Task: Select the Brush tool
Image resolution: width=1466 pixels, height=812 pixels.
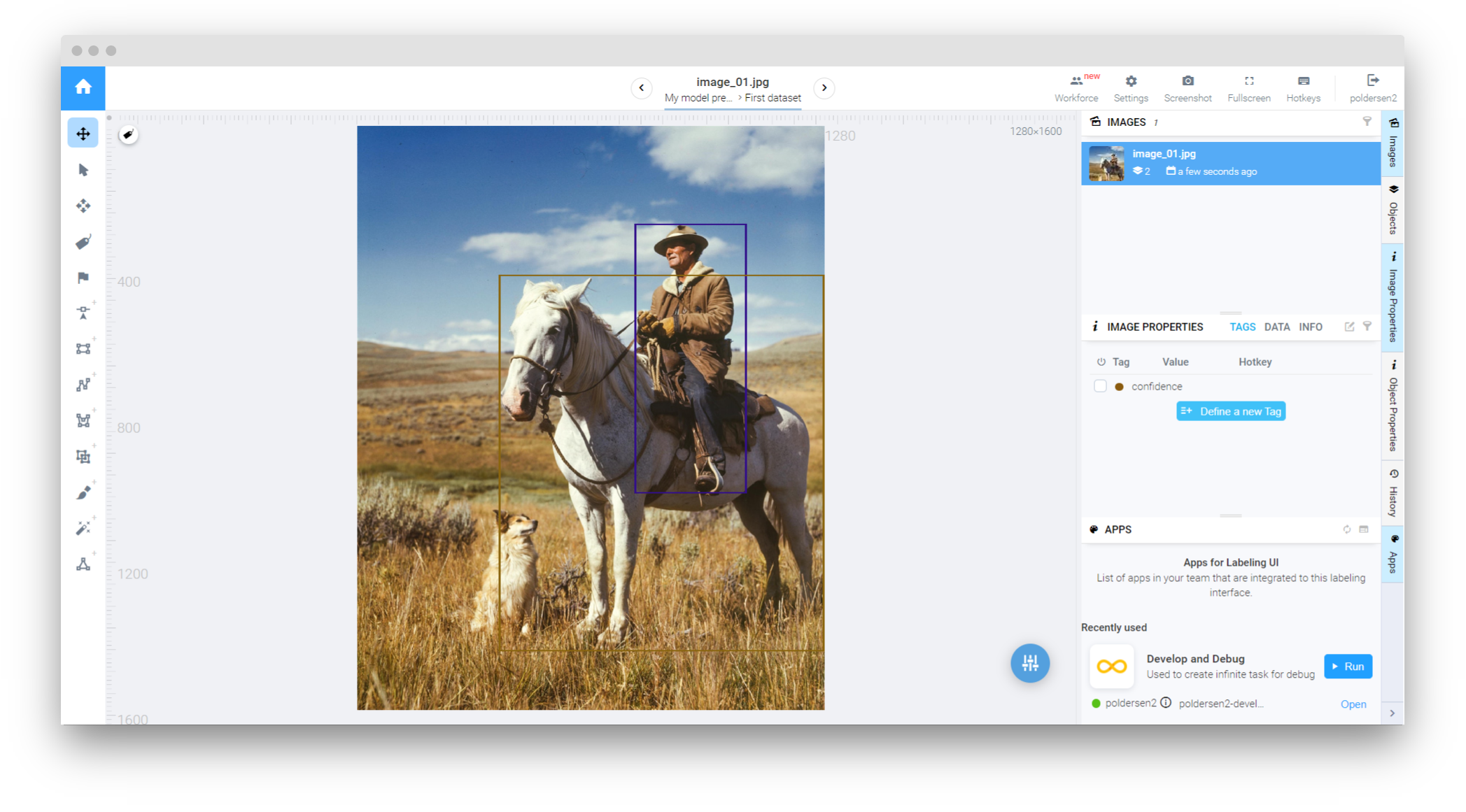Action: click(x=83, y=492)
